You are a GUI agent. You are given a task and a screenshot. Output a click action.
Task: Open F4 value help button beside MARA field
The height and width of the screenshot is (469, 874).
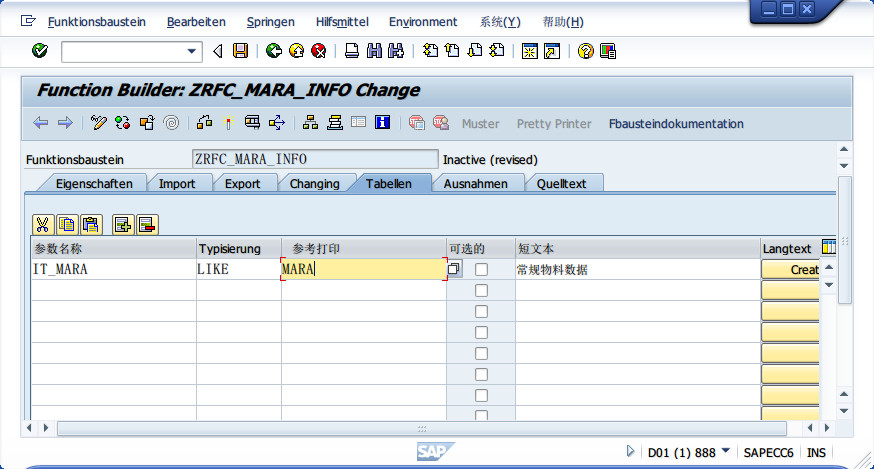(x=454, y=269)
